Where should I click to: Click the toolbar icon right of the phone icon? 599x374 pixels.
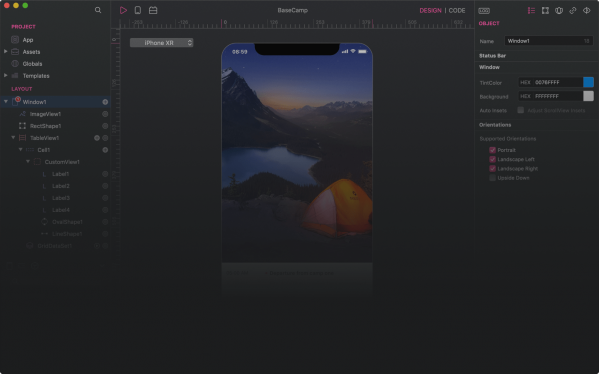[x=153, y=10]
